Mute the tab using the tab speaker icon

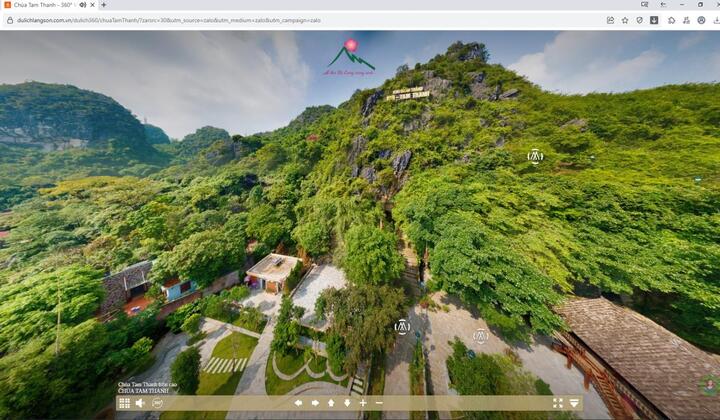82,5
